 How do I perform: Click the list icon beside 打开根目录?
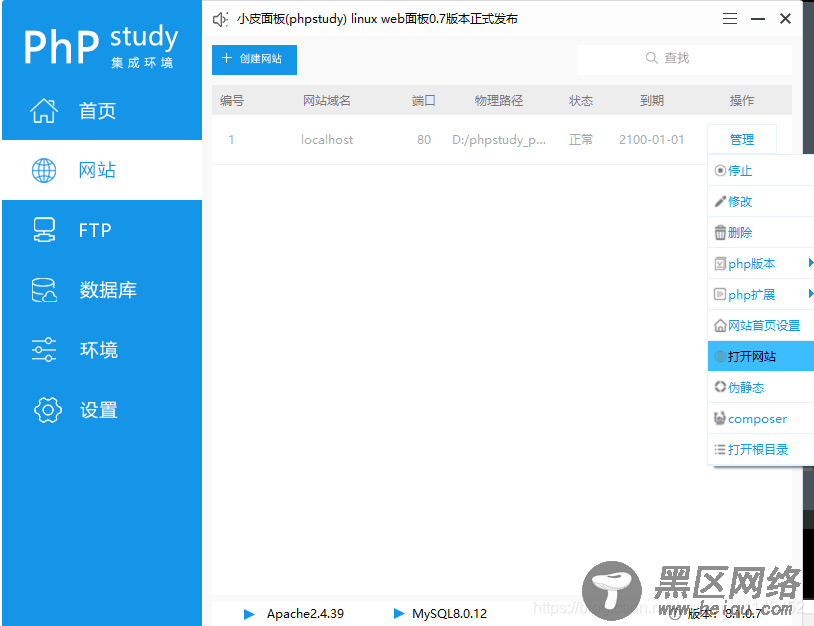[x=720, y=450]
